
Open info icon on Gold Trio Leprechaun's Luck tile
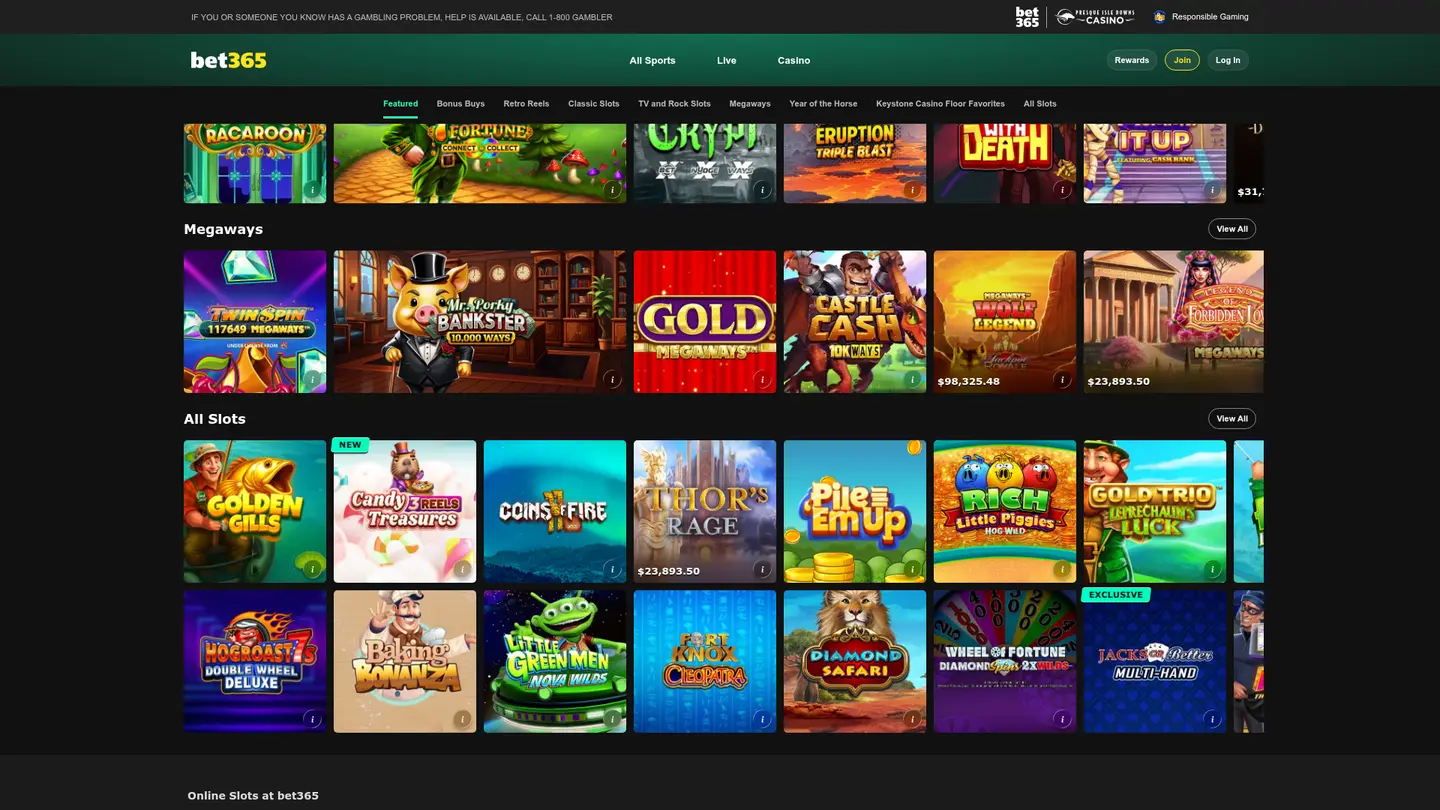(x=1212, y=569)
